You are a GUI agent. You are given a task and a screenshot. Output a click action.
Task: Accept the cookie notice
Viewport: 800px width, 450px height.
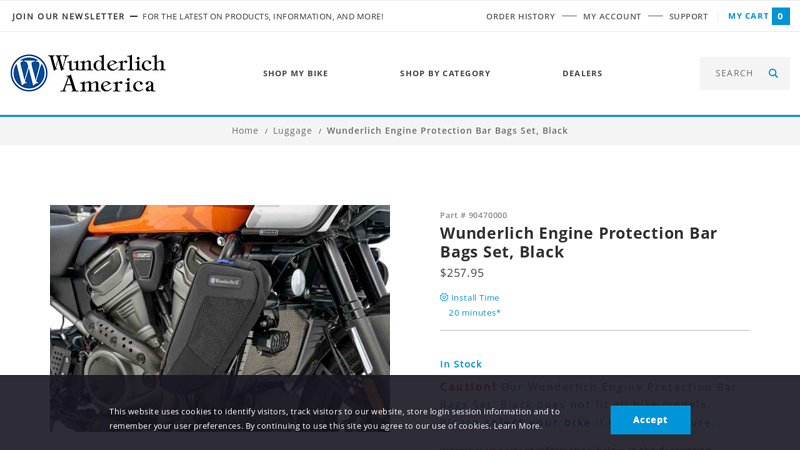pyautogui.click(x=651, y=420)
